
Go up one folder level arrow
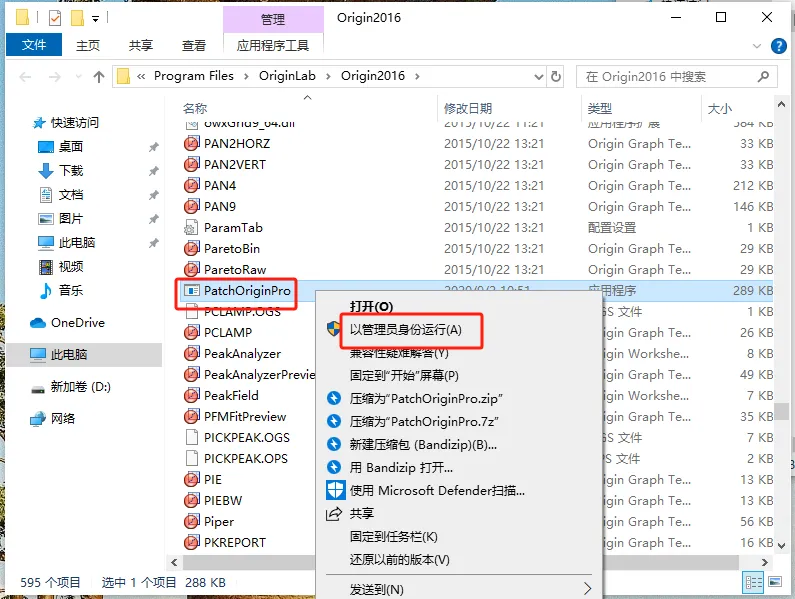[x=99, y=77]
